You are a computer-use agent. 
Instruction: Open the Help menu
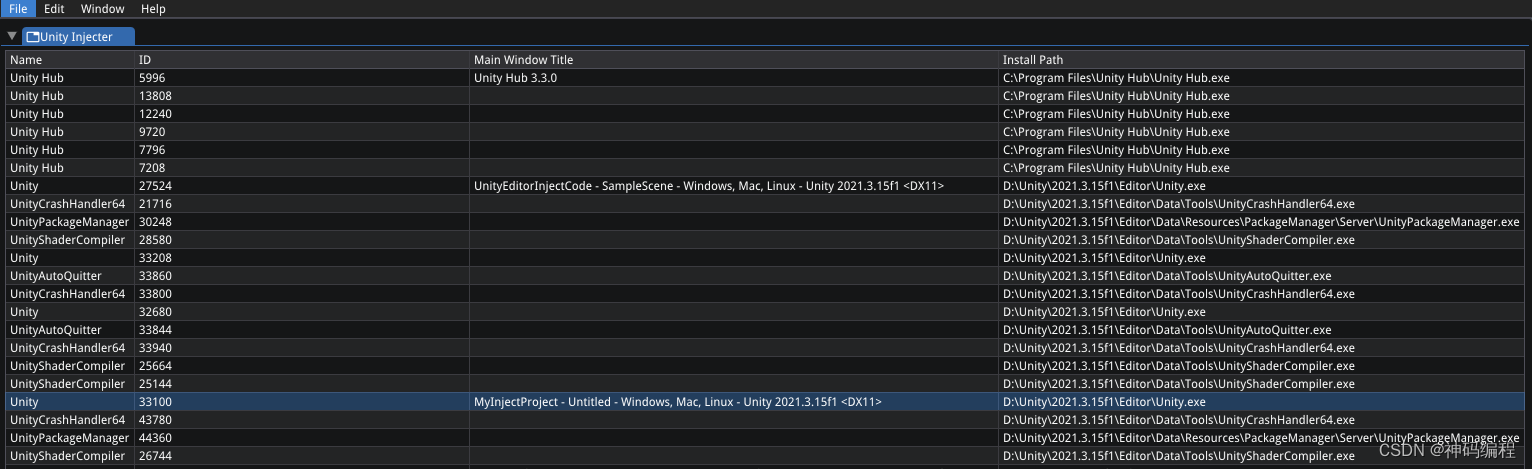(153, 8)
